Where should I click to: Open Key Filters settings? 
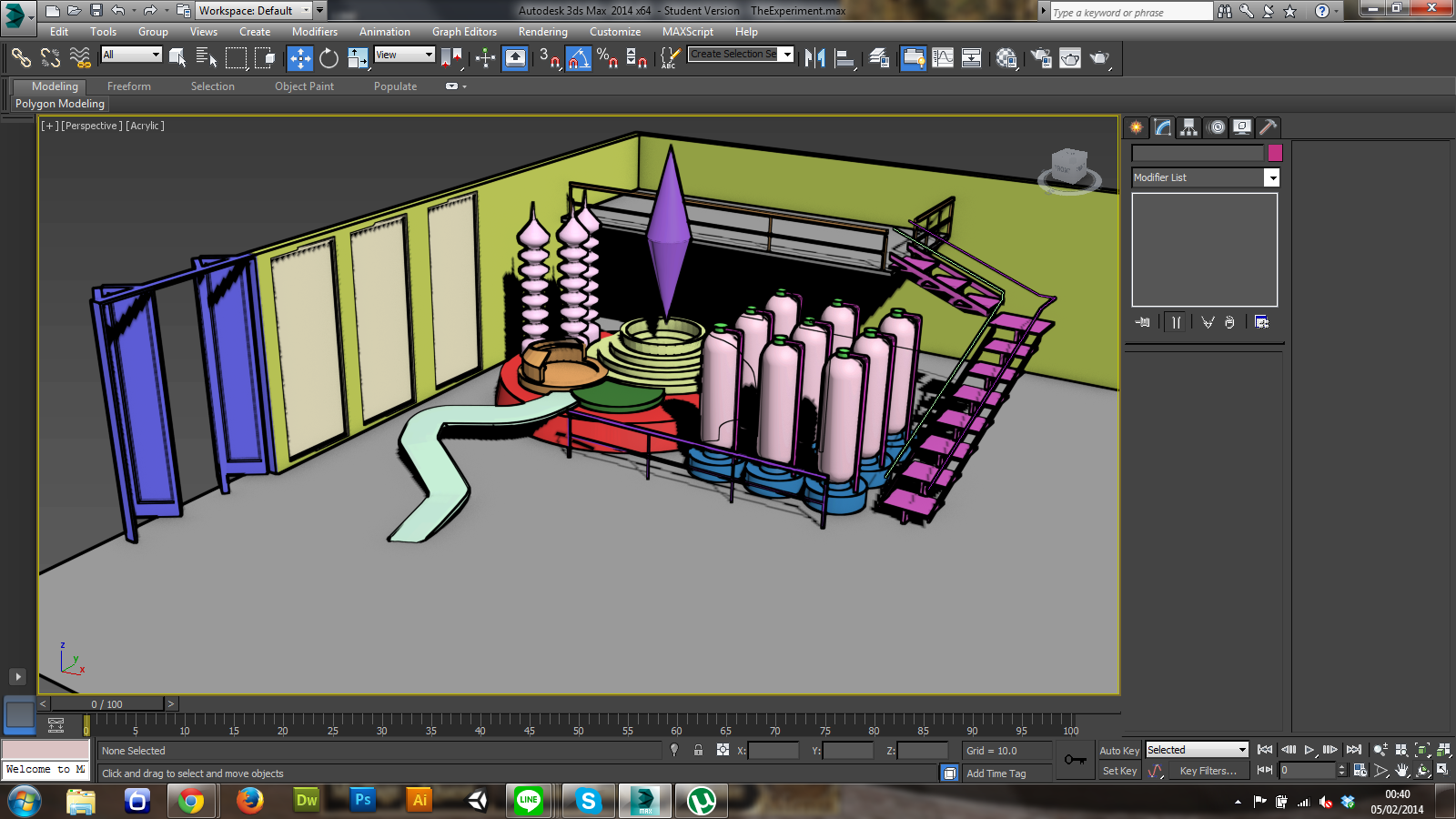[x=1208, y=771]
